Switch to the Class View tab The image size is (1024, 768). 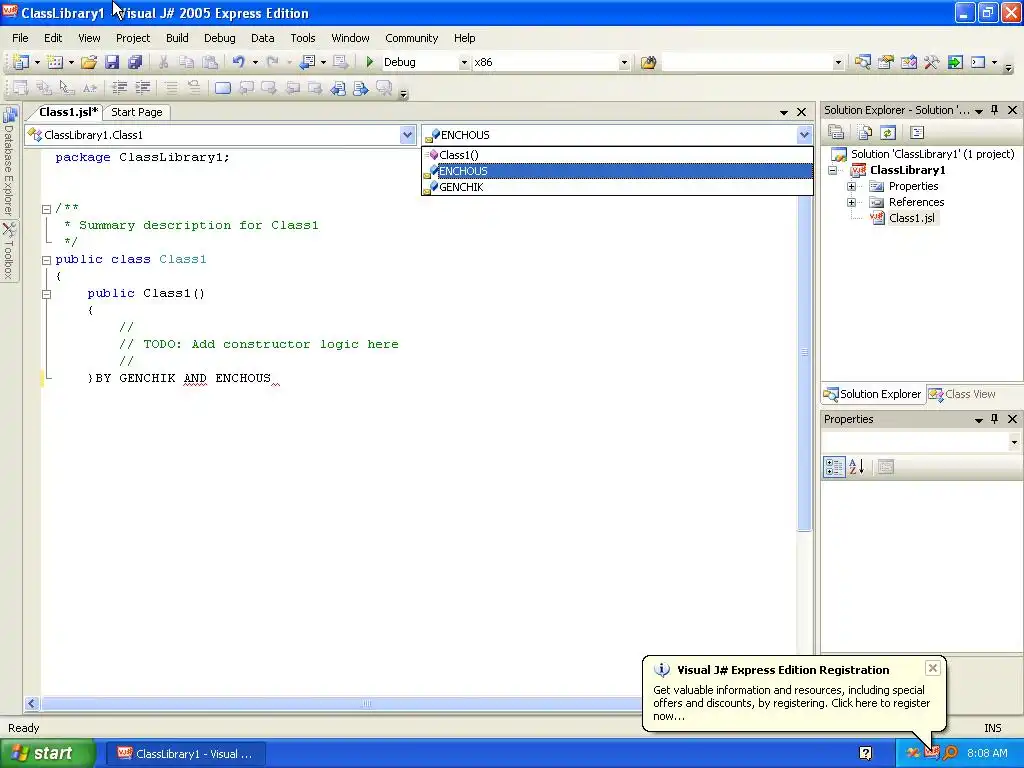tap(963, 394)
